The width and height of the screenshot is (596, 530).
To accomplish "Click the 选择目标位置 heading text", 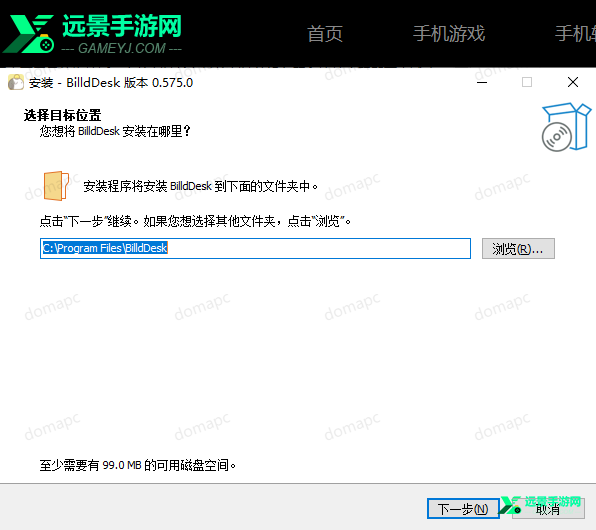I will coord(62,115).
